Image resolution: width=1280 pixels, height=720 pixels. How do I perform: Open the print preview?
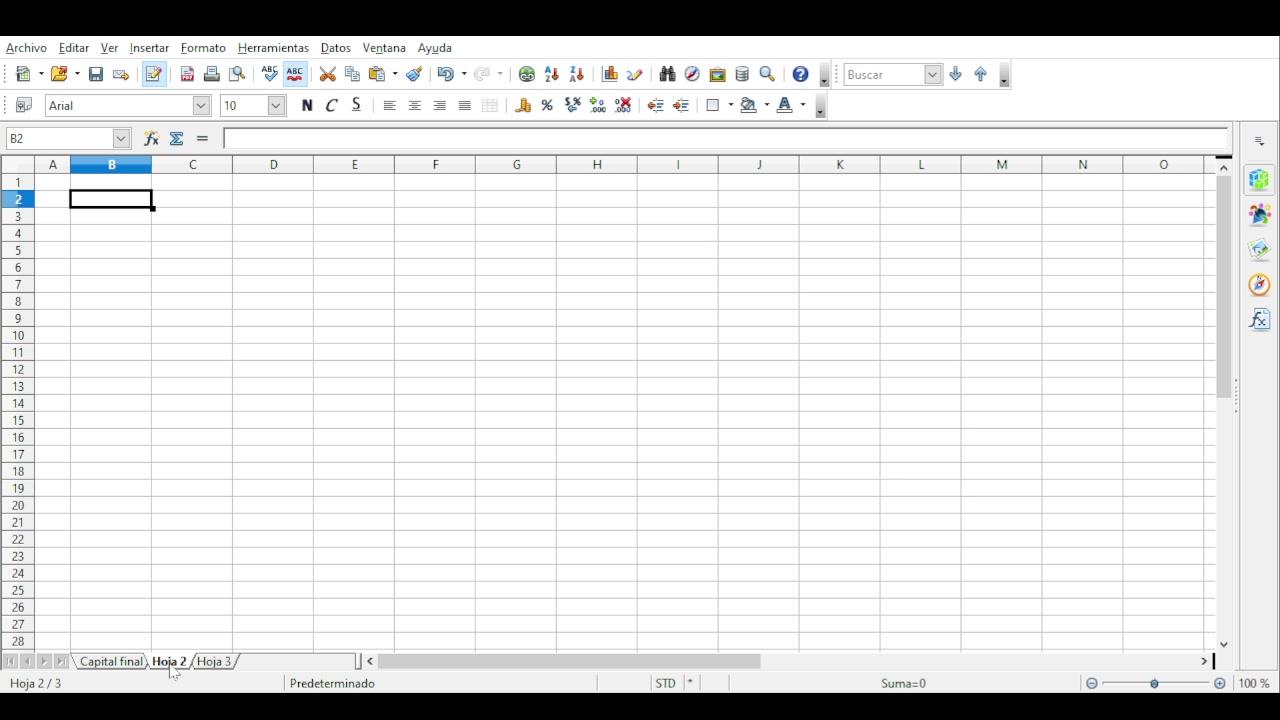(x=237, y=74)
